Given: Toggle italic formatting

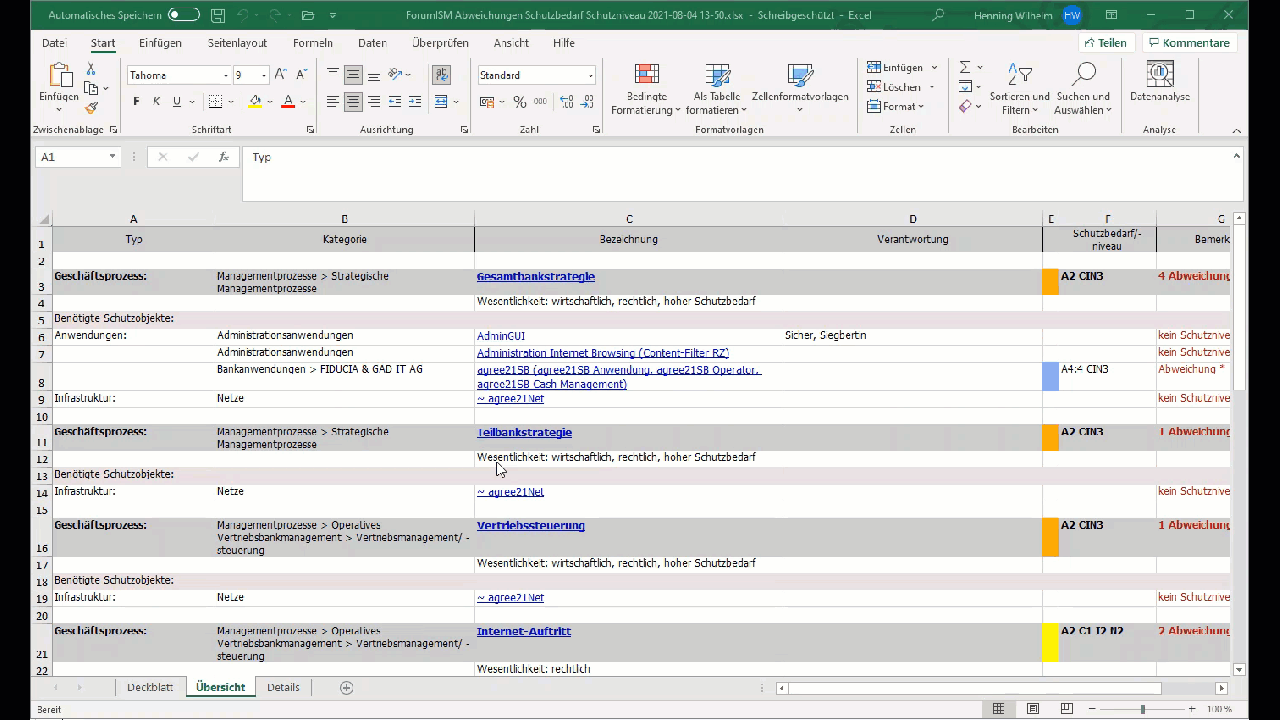Looking at the screenshot, I should tap(156, 101).
